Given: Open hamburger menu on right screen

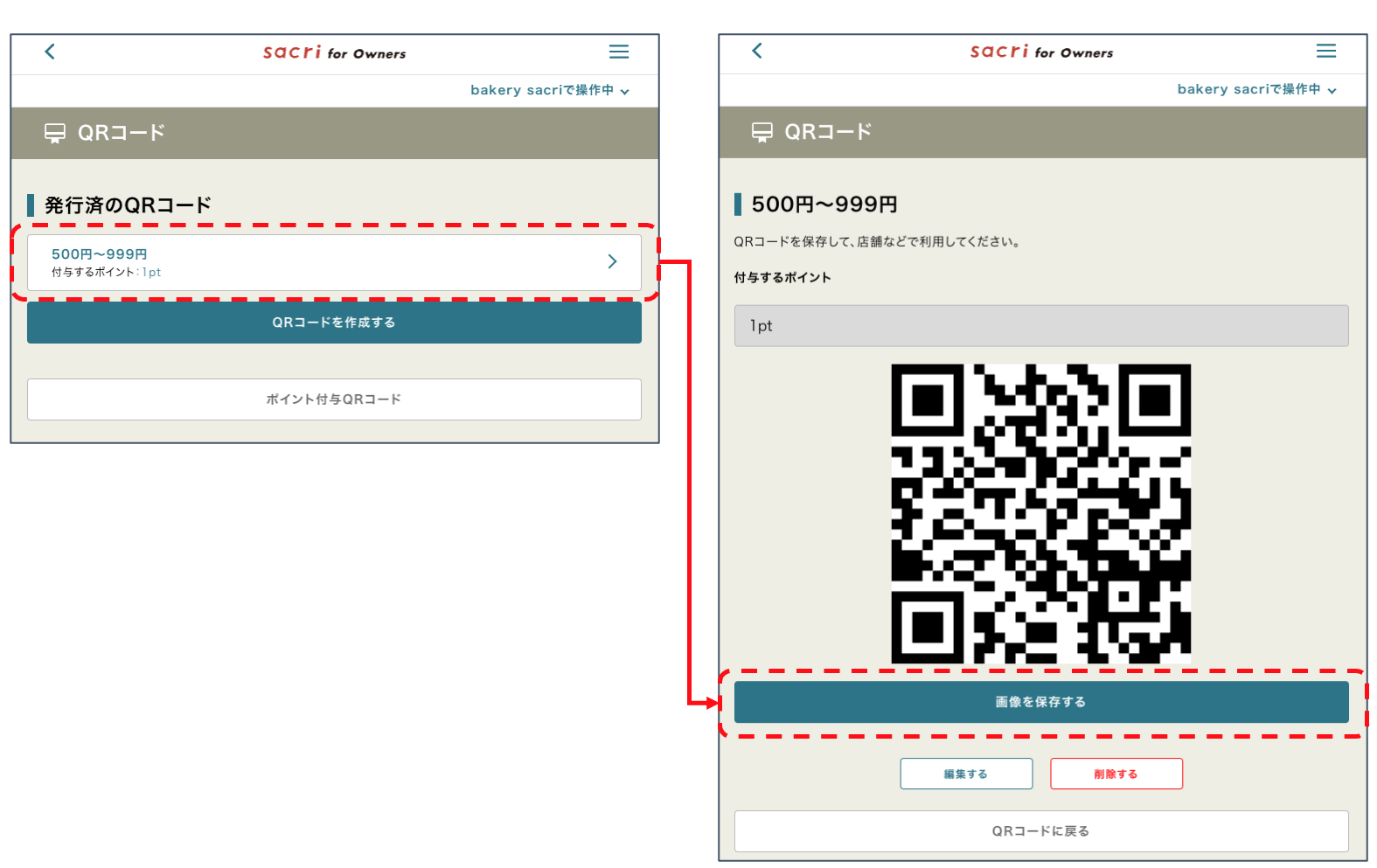Looking at the screenshot, I should point(1326,51).
